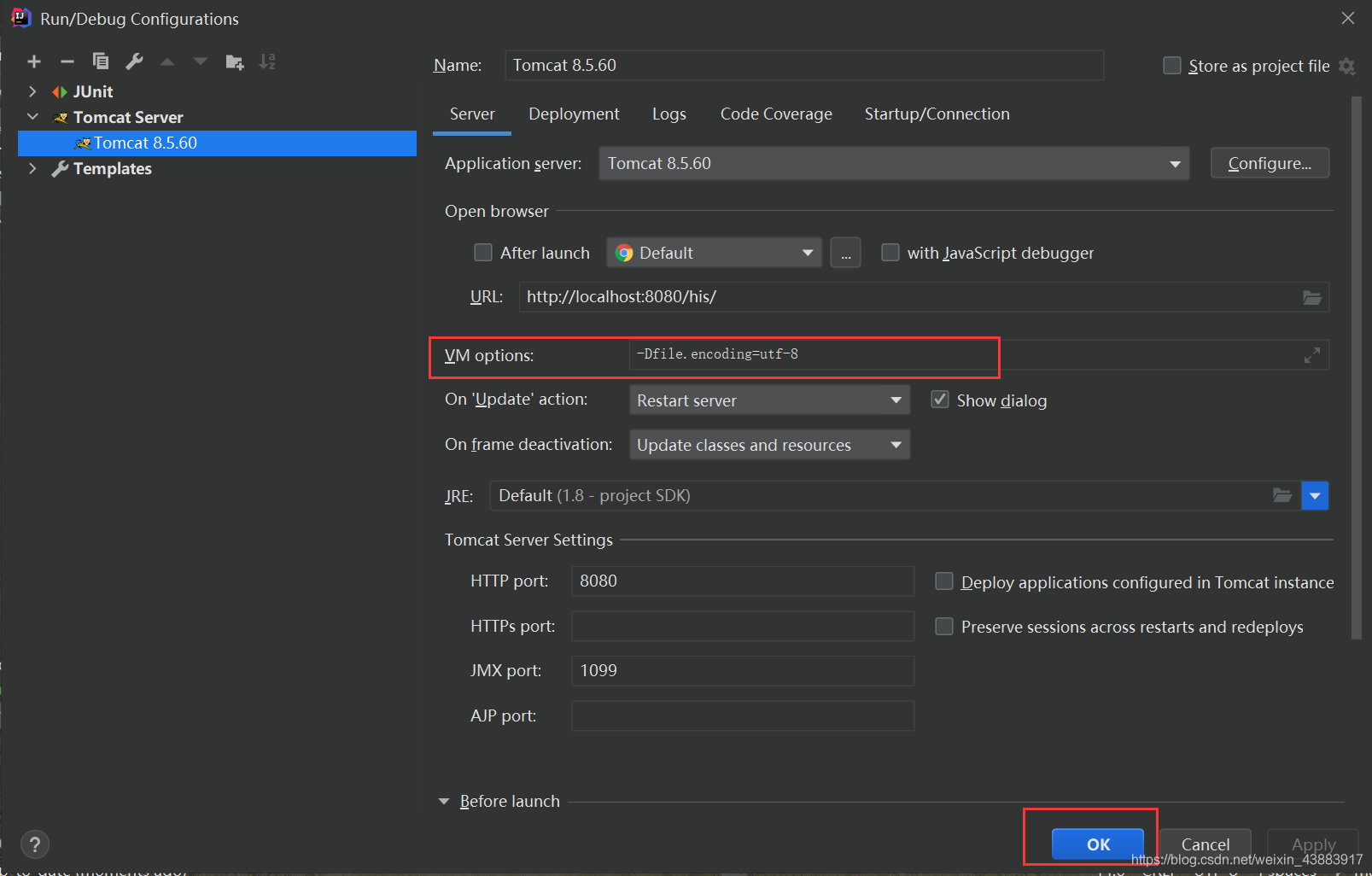
Task: Confirm with the OK button
Action: point(1098,844)
